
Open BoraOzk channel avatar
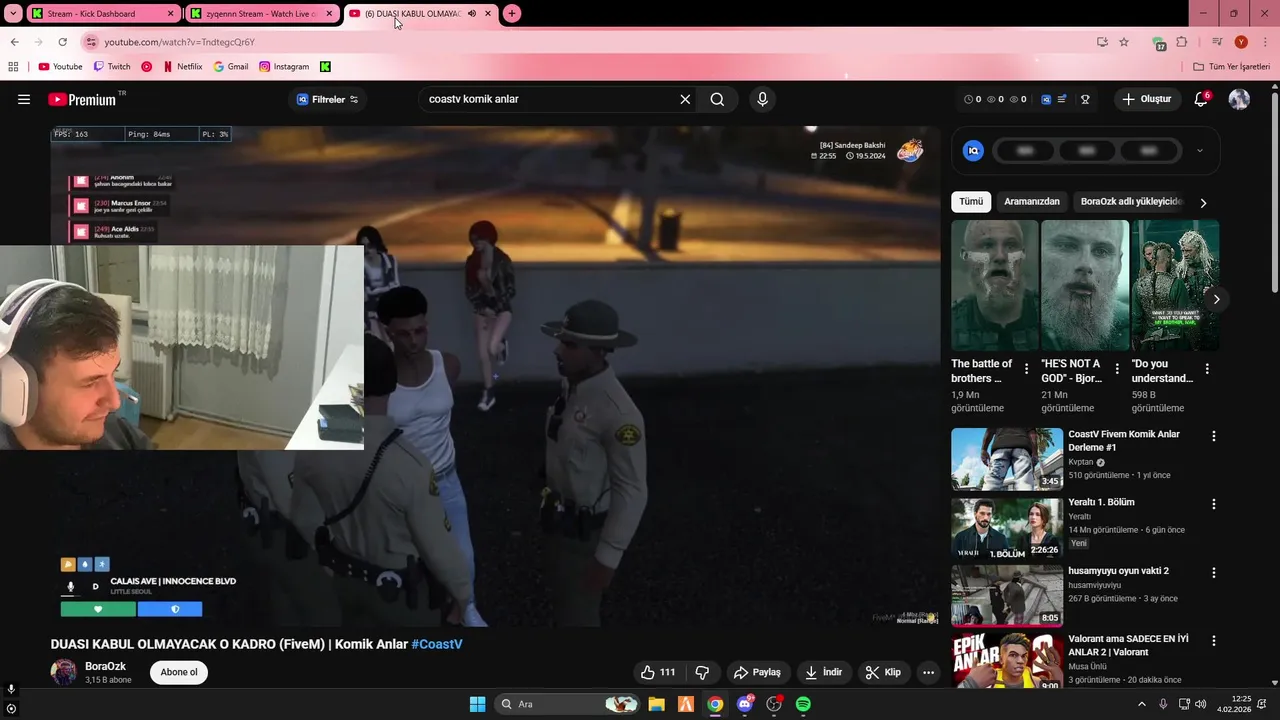(x=64, y=672)
